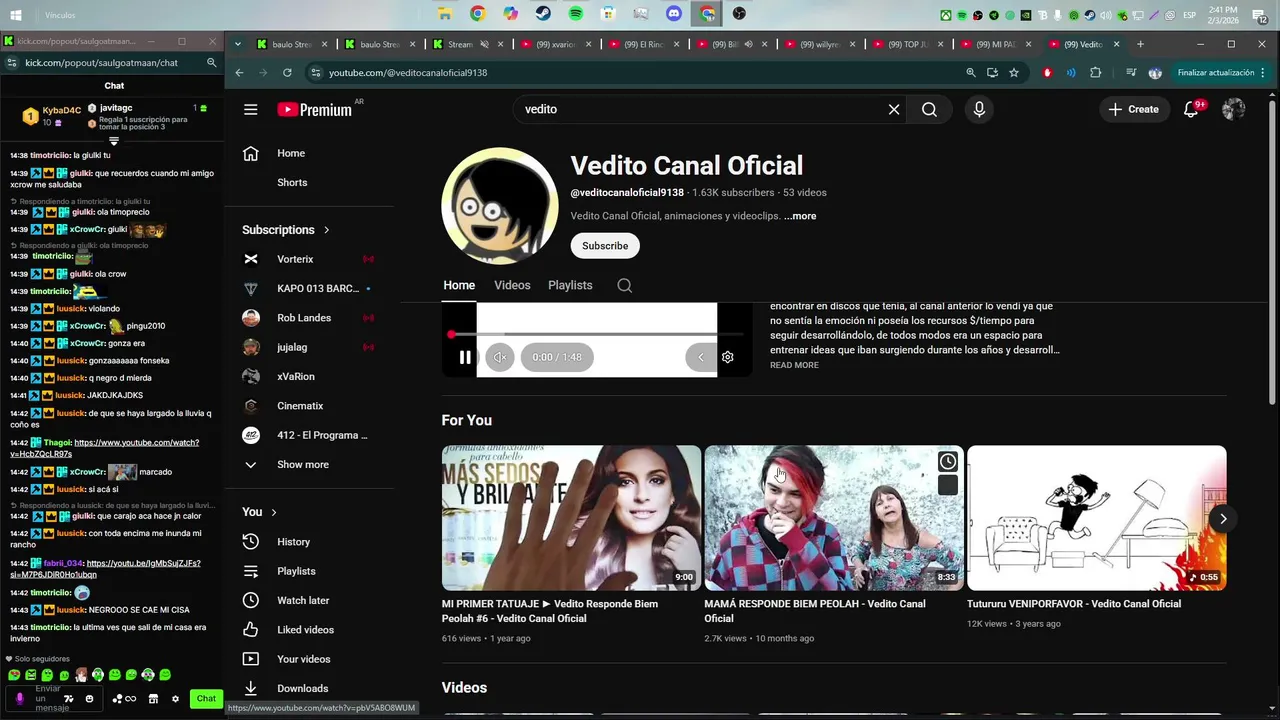
Task: Expand channel description with ...more
Action: (x=800, y=216)
